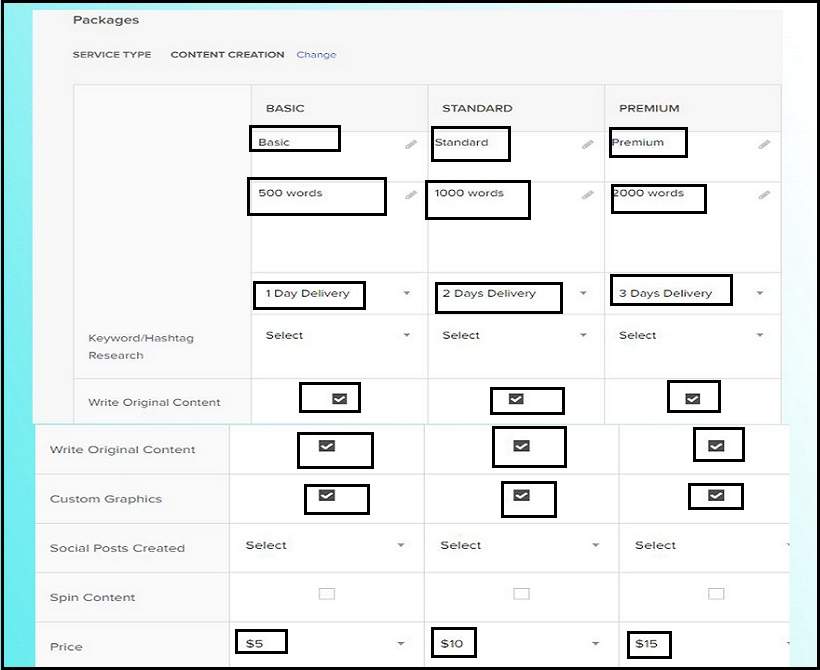Enable Spin Content for the Standard package

521,594
